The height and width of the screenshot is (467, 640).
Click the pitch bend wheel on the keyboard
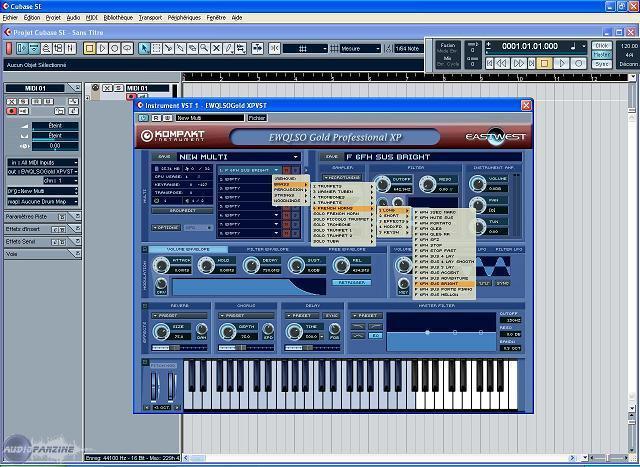tap(154, 385)
